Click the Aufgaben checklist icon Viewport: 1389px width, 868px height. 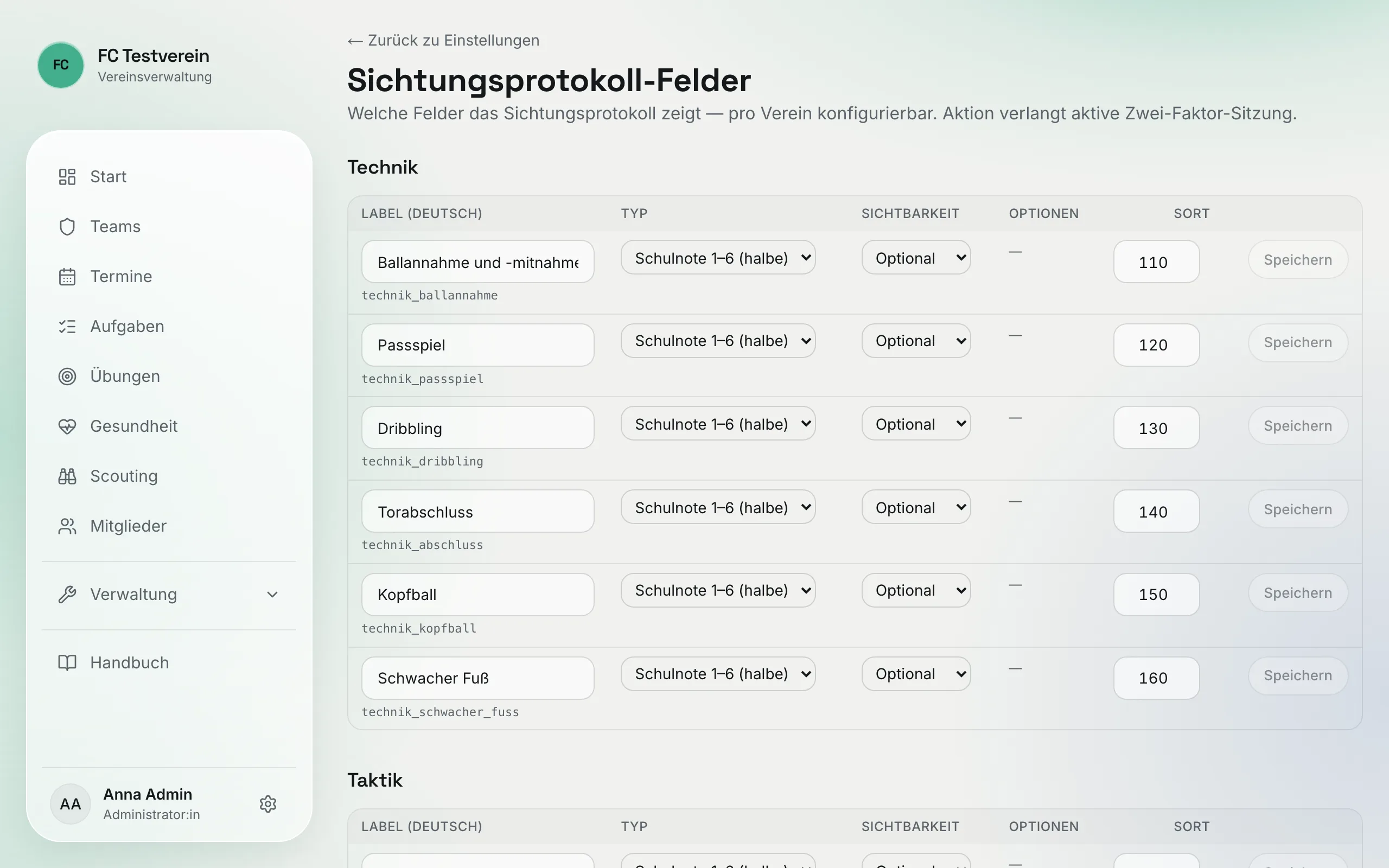[x=67, y=327]
